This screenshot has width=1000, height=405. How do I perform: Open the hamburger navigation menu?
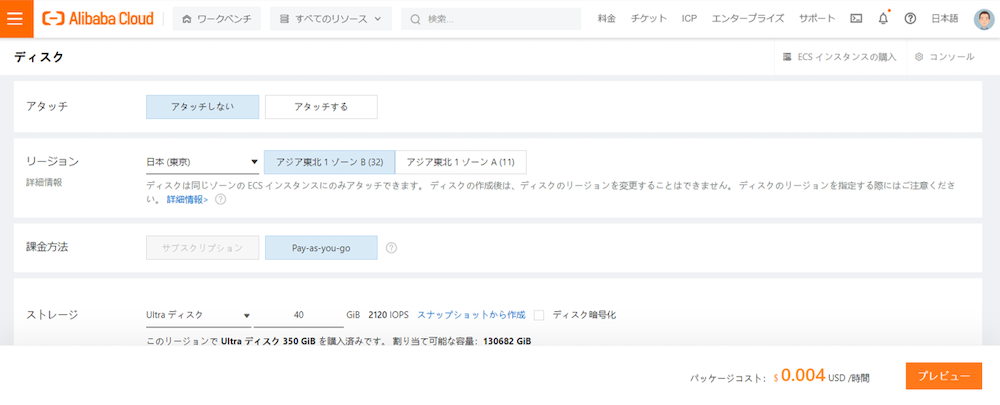pyautogui.click(x=15, y=18)
